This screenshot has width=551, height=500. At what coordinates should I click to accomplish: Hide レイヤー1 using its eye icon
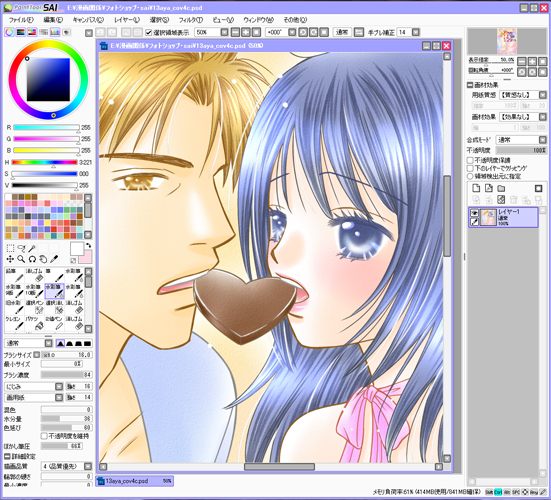(474, 213)
